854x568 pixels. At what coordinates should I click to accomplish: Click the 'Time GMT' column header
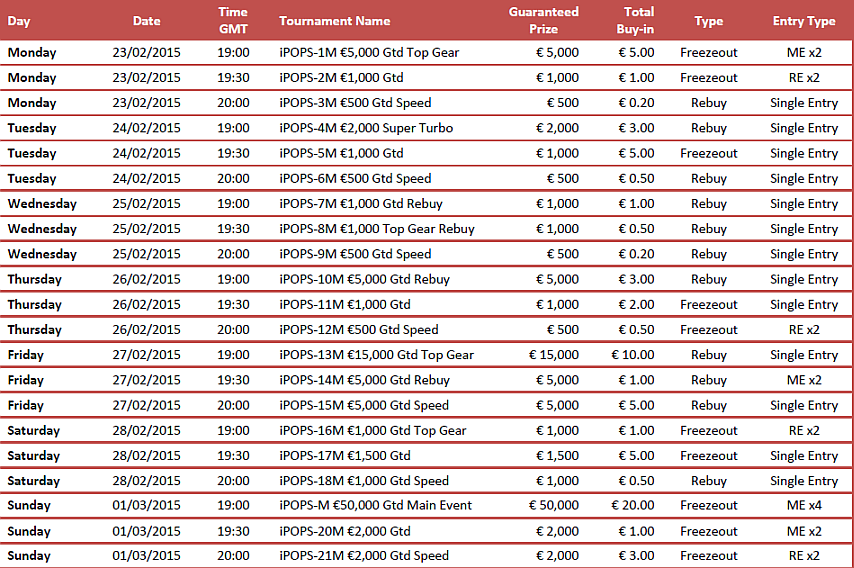click(233, 21)
